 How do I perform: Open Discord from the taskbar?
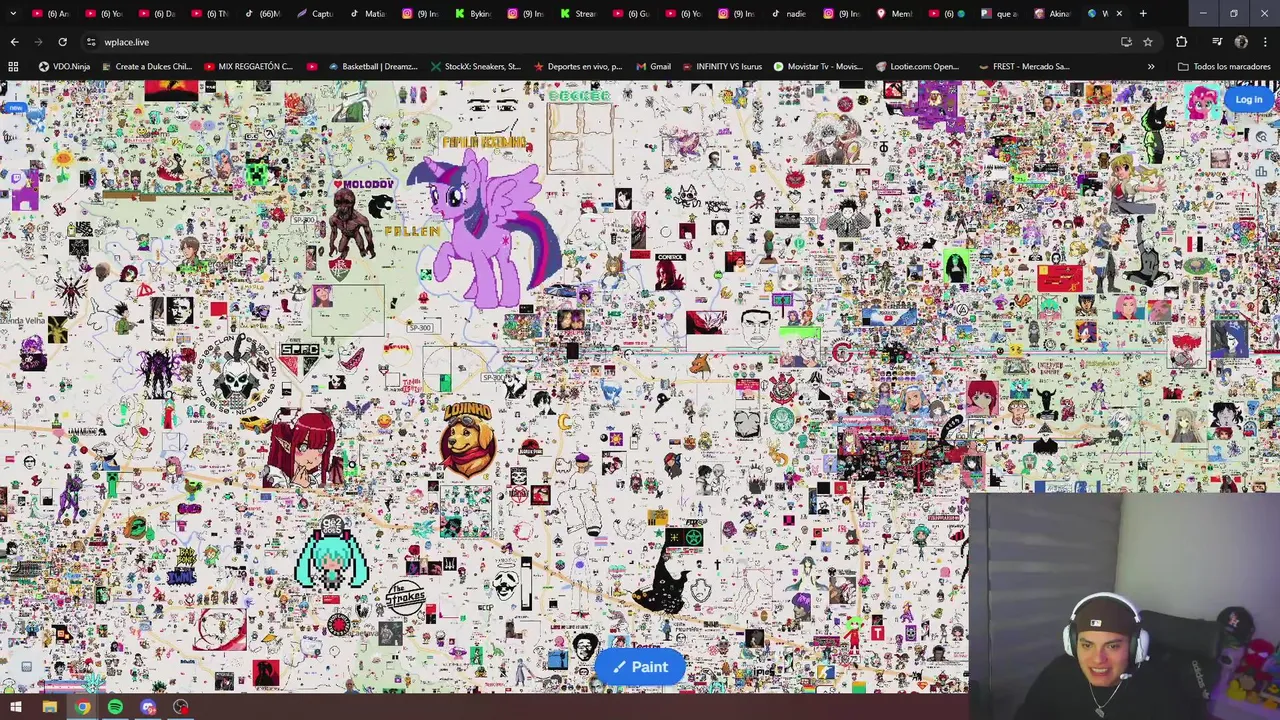pyautogui.click(x=148, y=707)
